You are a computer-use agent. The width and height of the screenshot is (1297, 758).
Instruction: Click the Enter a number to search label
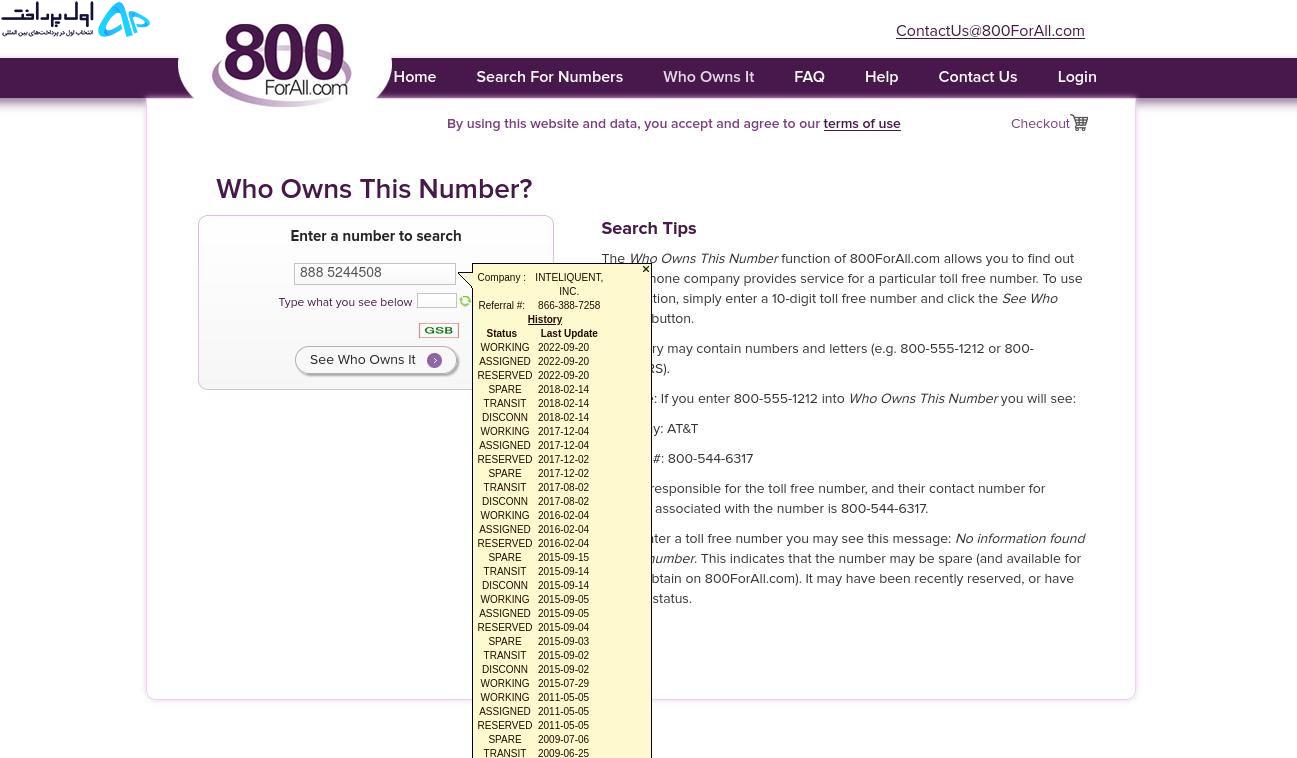click(x=376, y=237)
